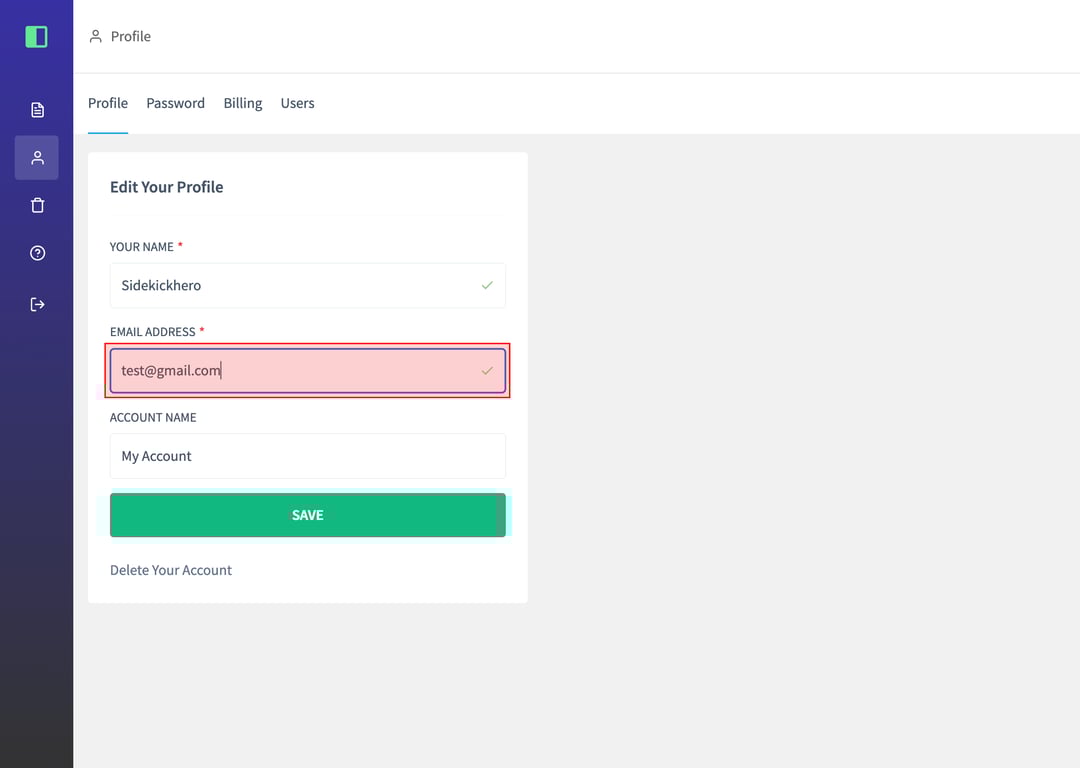Click the person icon in page header
This screenshot has width=1080, height=768.
pos(96,37)
